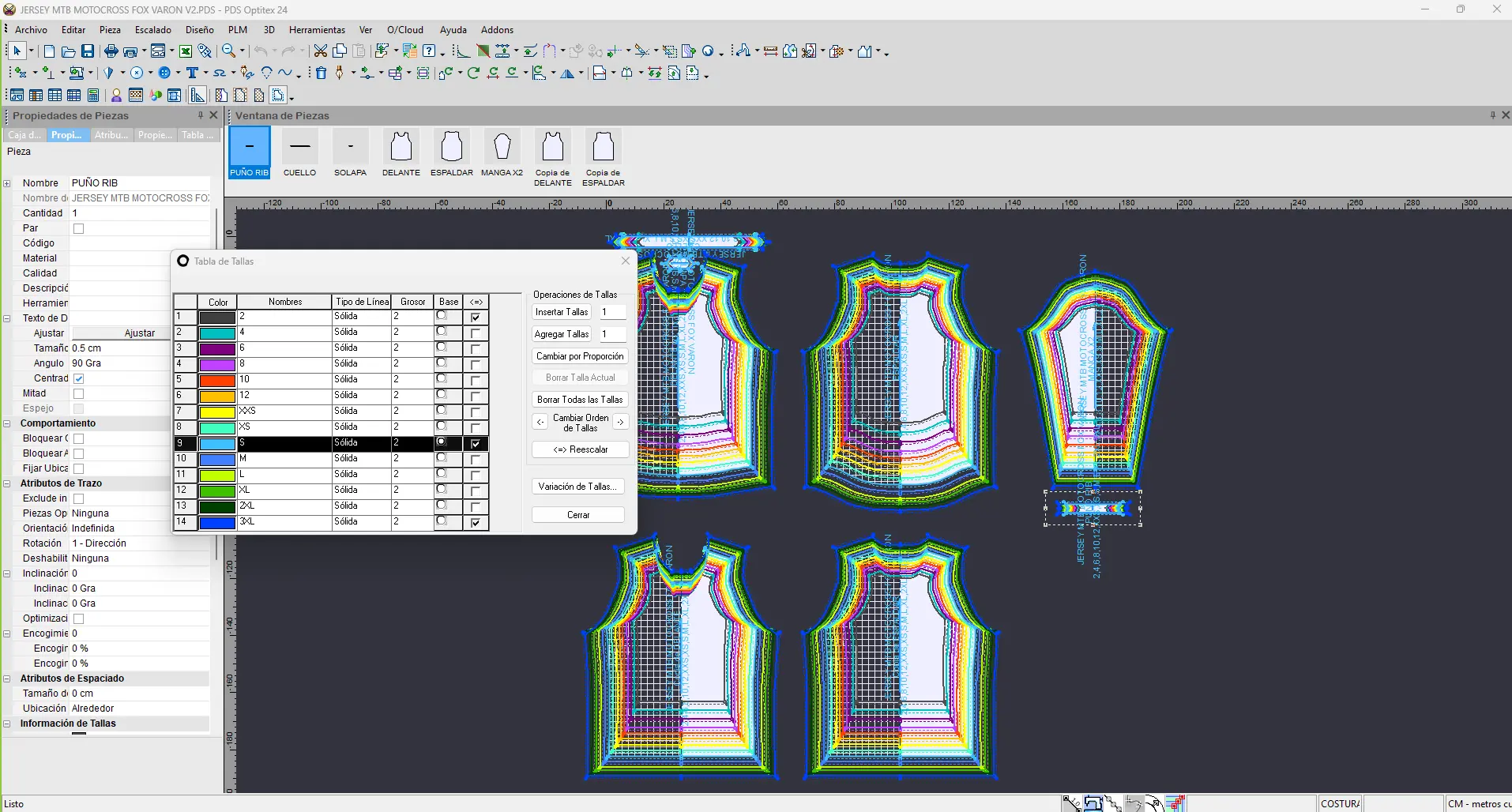Toggle the Mitad checkbox
Image resolution: width=1512 pixels, height=812 pixels.
(x=79, y=393)
